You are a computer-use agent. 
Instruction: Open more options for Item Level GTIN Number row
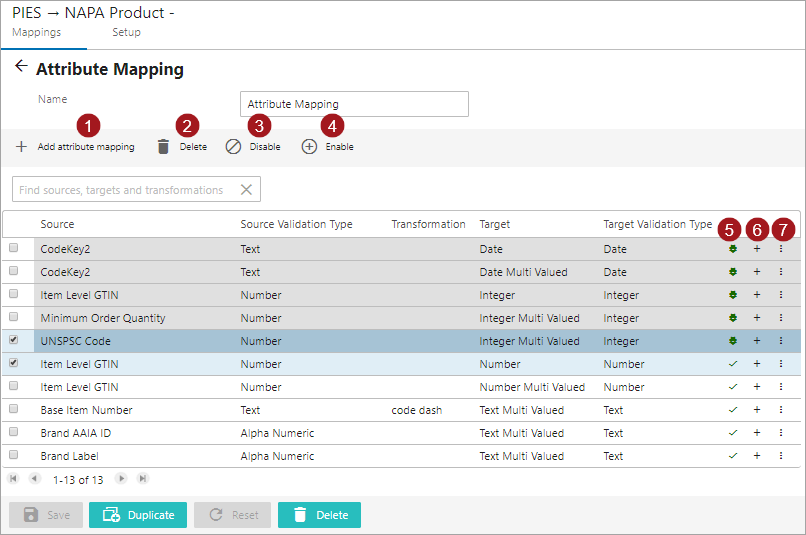pyautogui.click(x=781, y=364)
